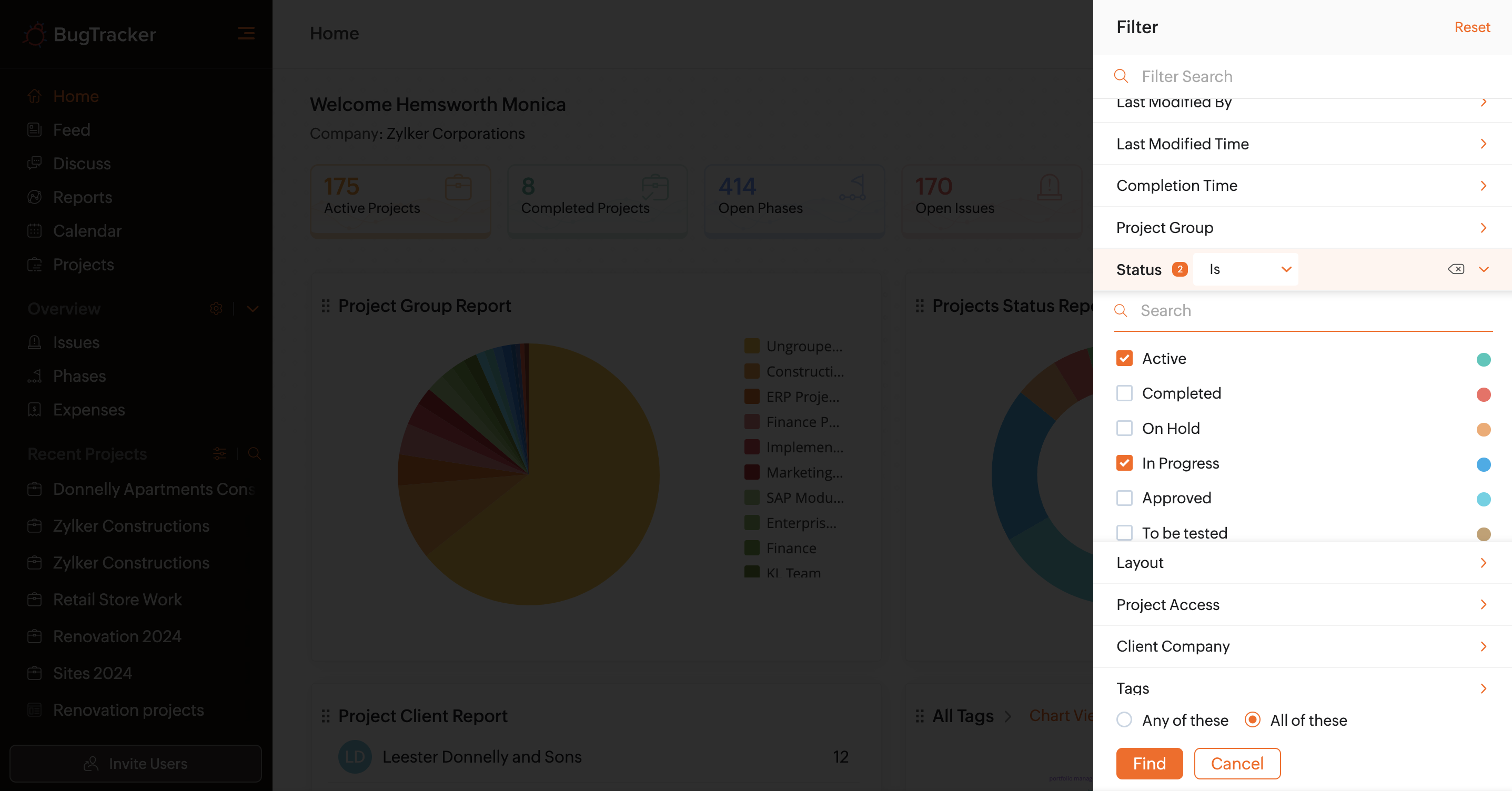Click the blue In Progress color dot
The height and width of the screenshot is (791, 1512).
1483,464
